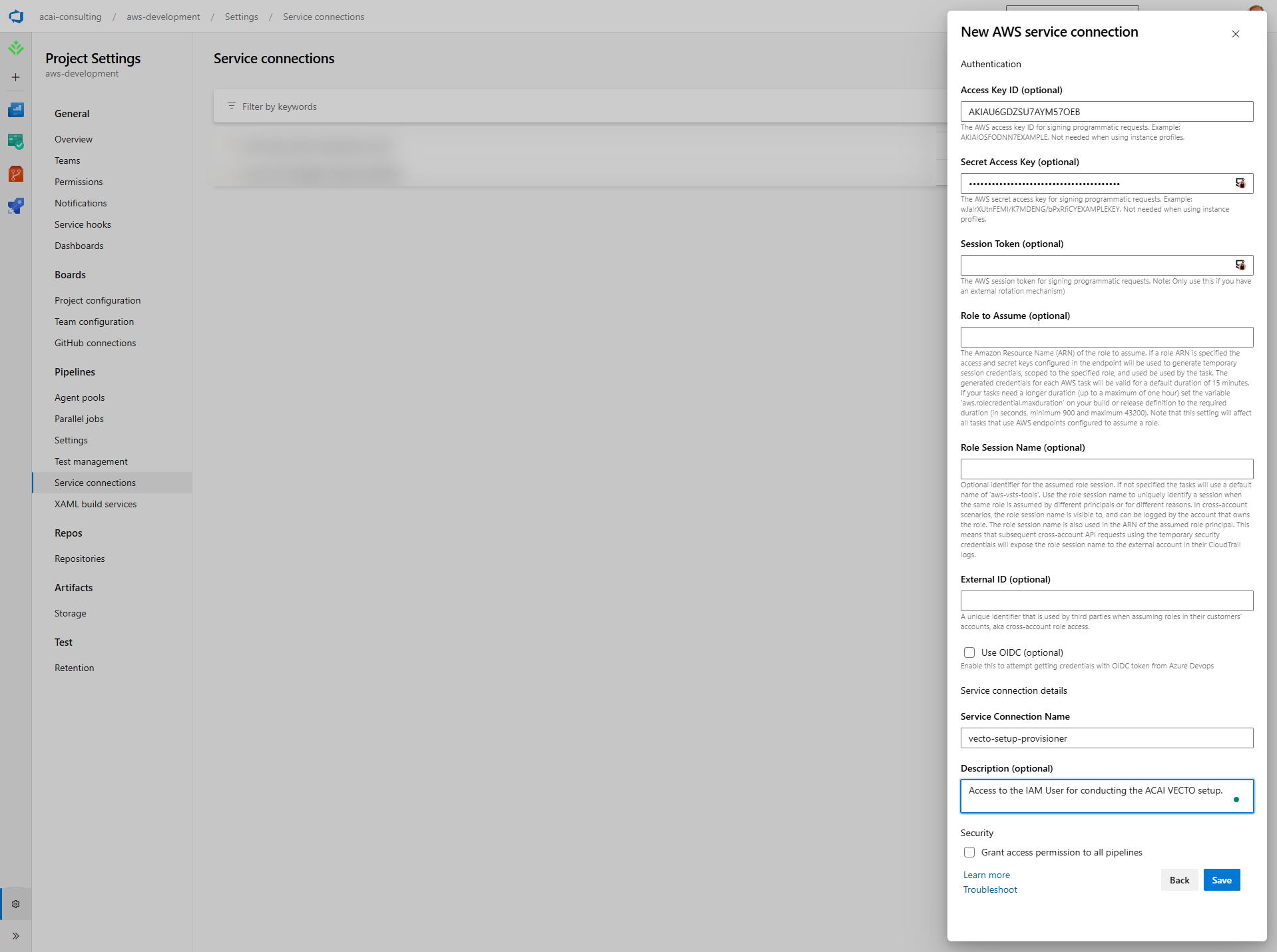Open Repositories under Repos

[x=80, y=559]
